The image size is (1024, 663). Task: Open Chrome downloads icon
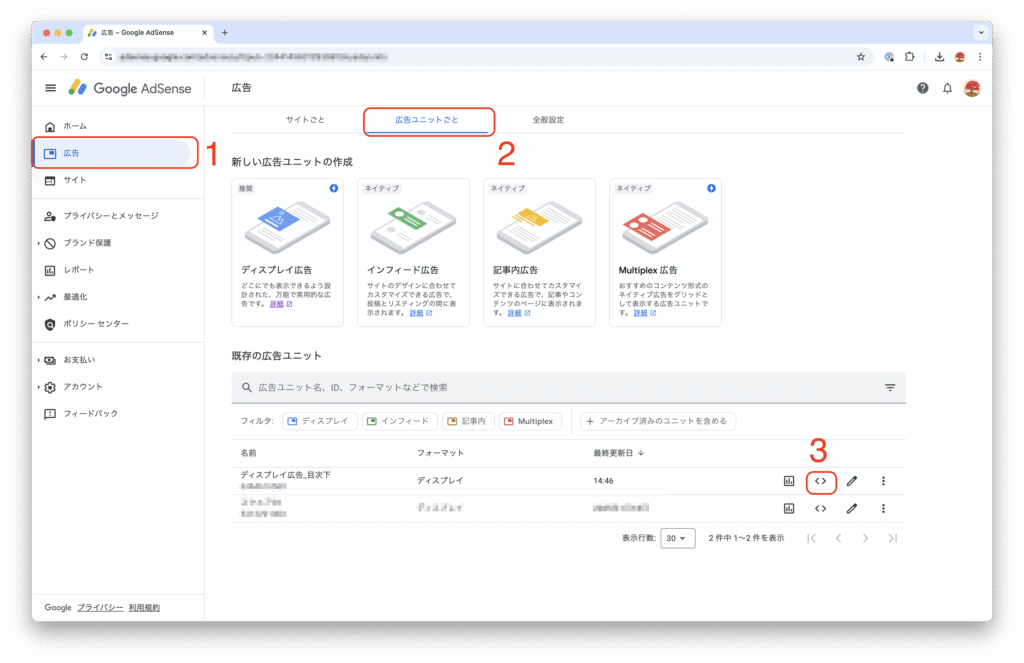tap(939, 57)
